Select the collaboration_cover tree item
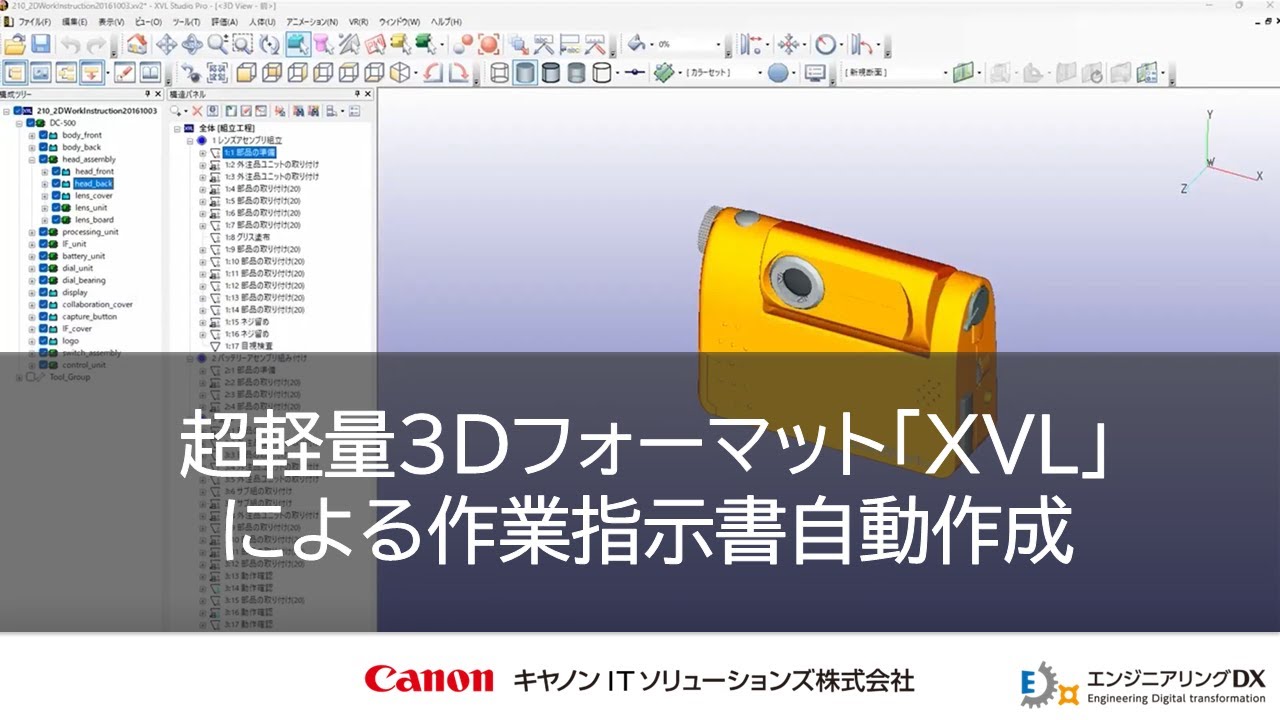This screenshot has height=720, width=1280. point(97,304)
